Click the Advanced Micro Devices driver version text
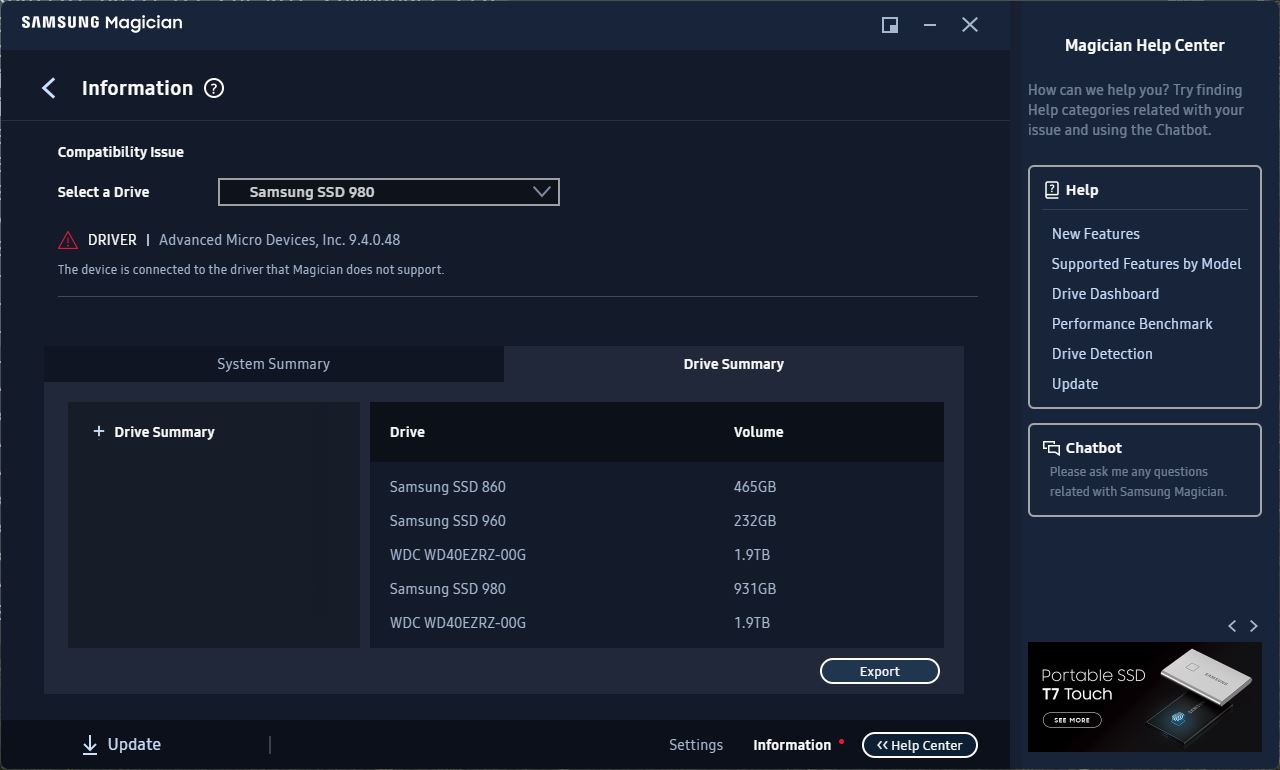Screen dimensions: 1280x770 click(280, 240)
